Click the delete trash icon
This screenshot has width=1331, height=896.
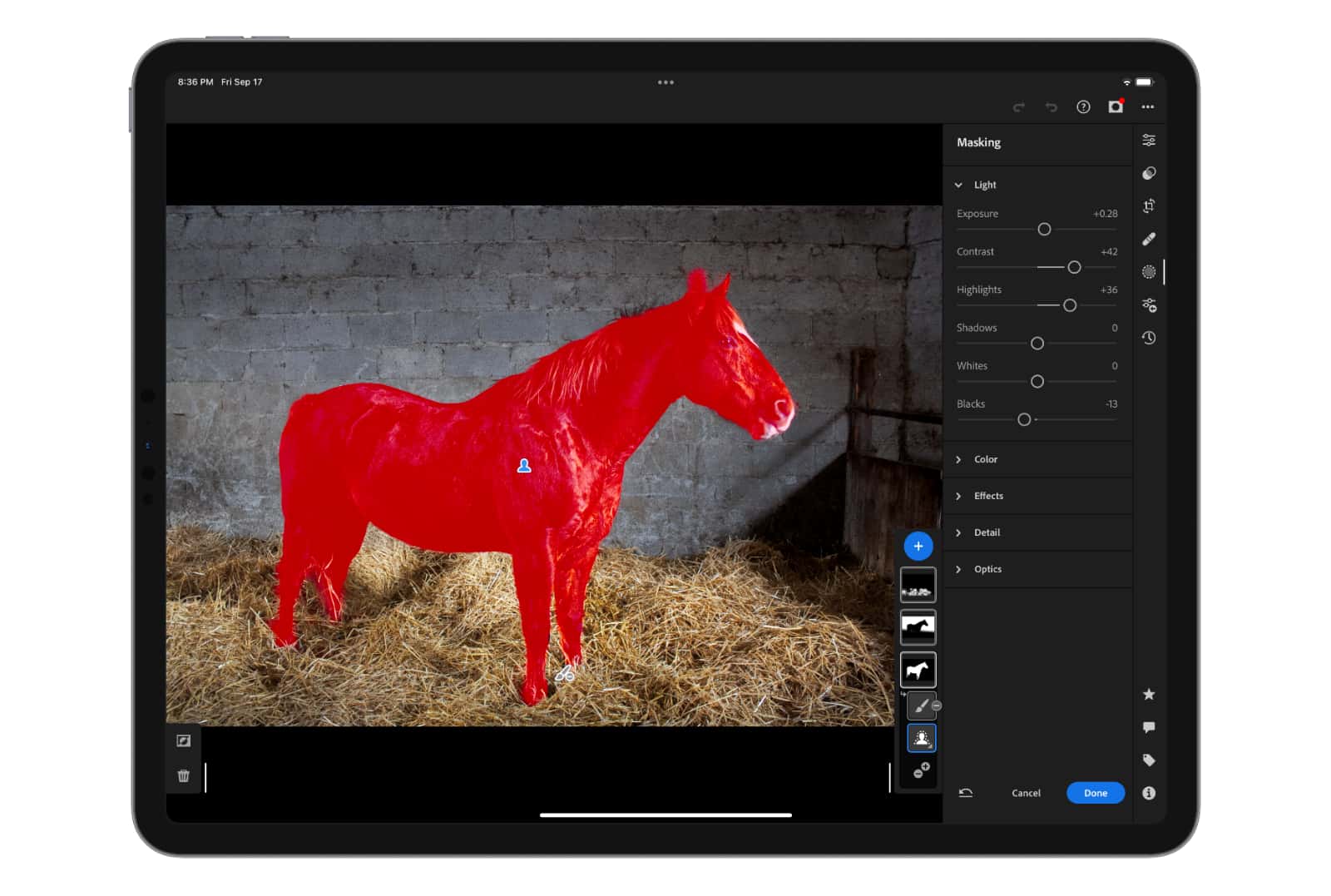(184, 776)
